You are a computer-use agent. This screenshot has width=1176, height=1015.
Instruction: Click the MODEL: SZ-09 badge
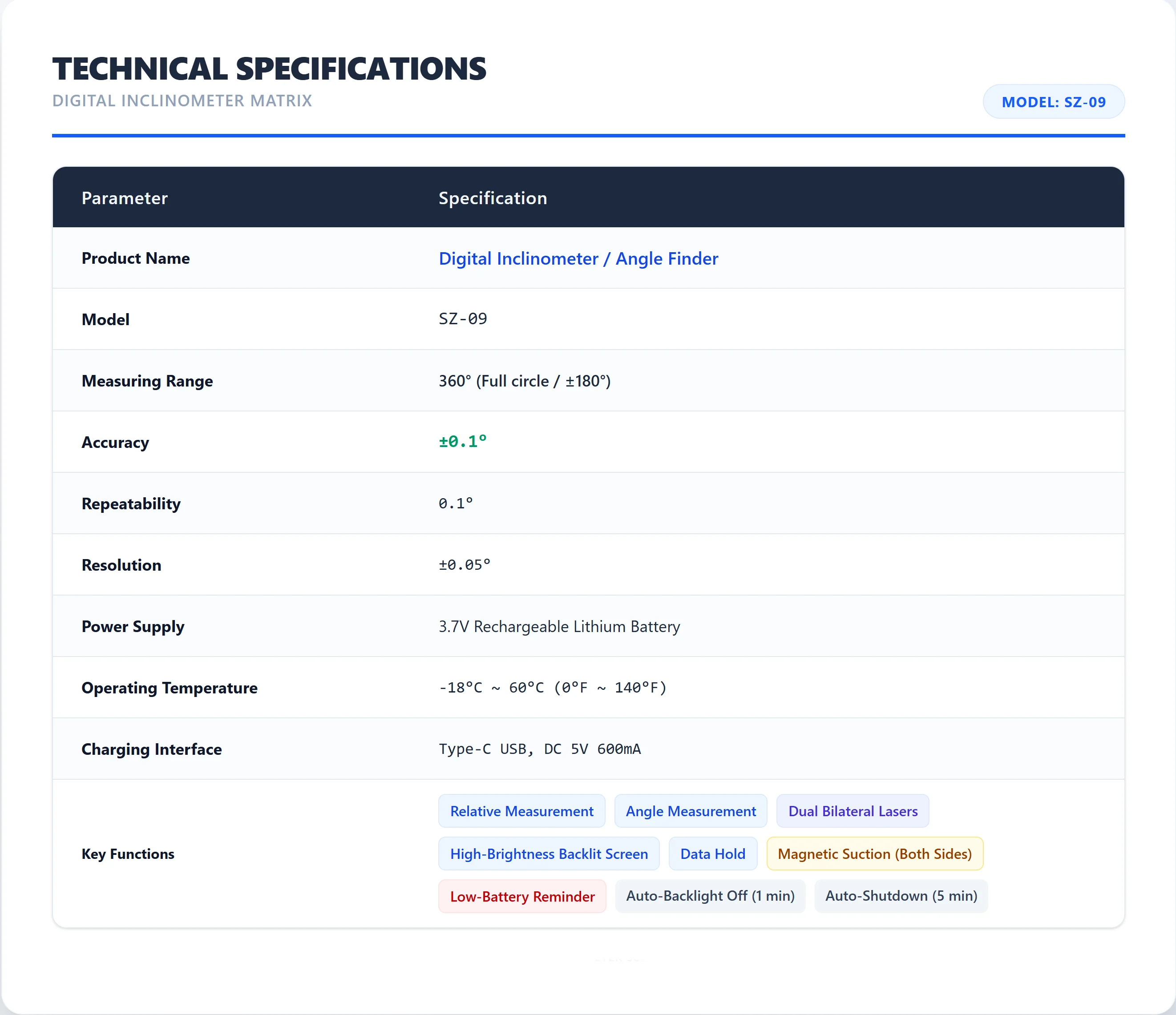coord(1053,101)
